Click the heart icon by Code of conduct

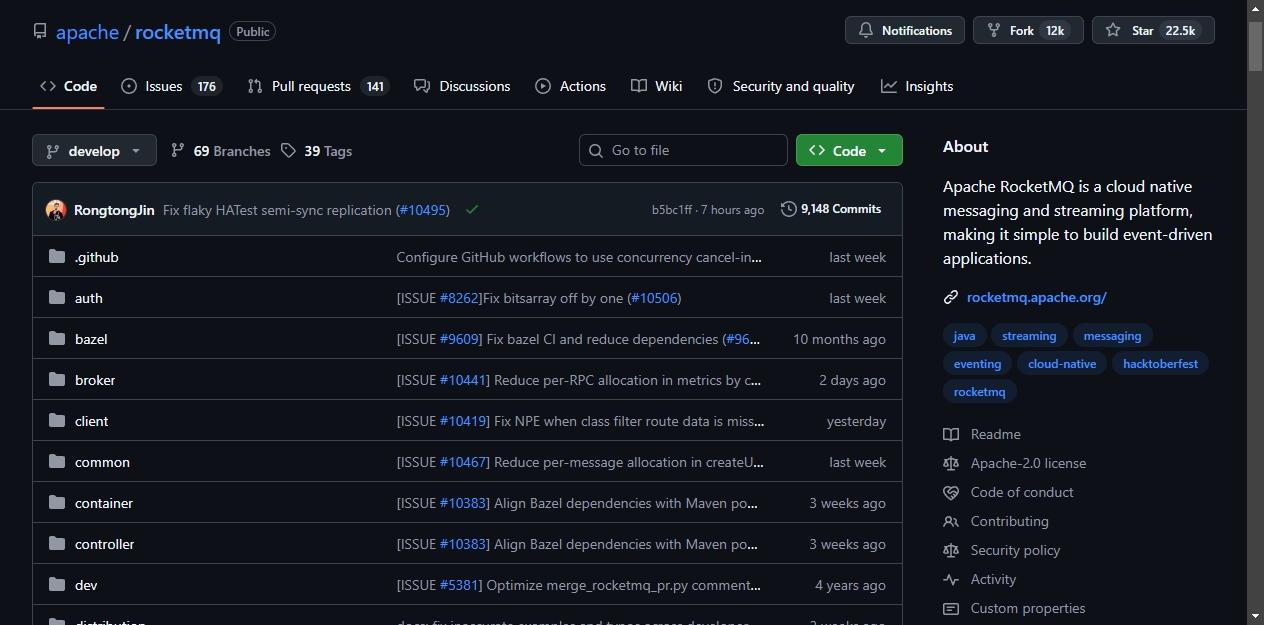pyautogui.click(x=951, y=492)
